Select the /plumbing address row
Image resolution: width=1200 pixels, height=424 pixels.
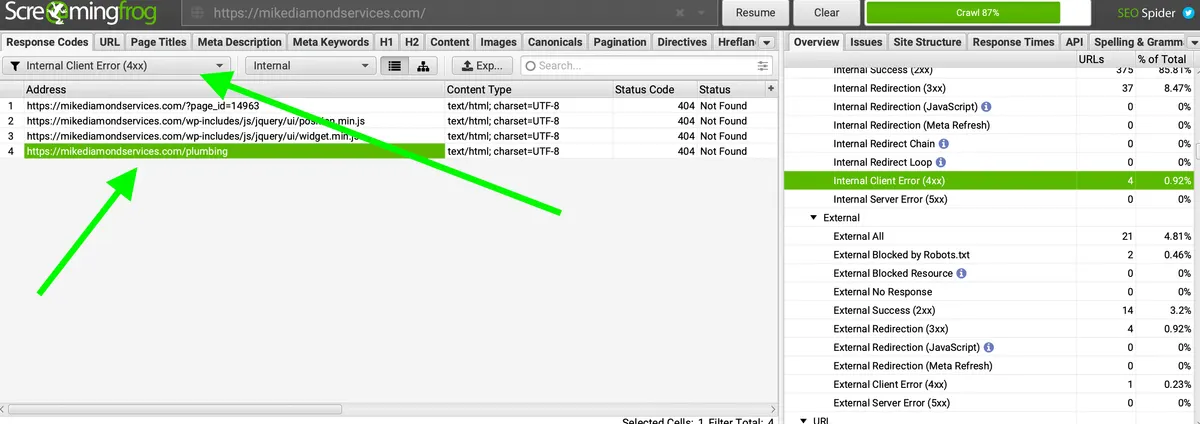click(x=390, y=151)
